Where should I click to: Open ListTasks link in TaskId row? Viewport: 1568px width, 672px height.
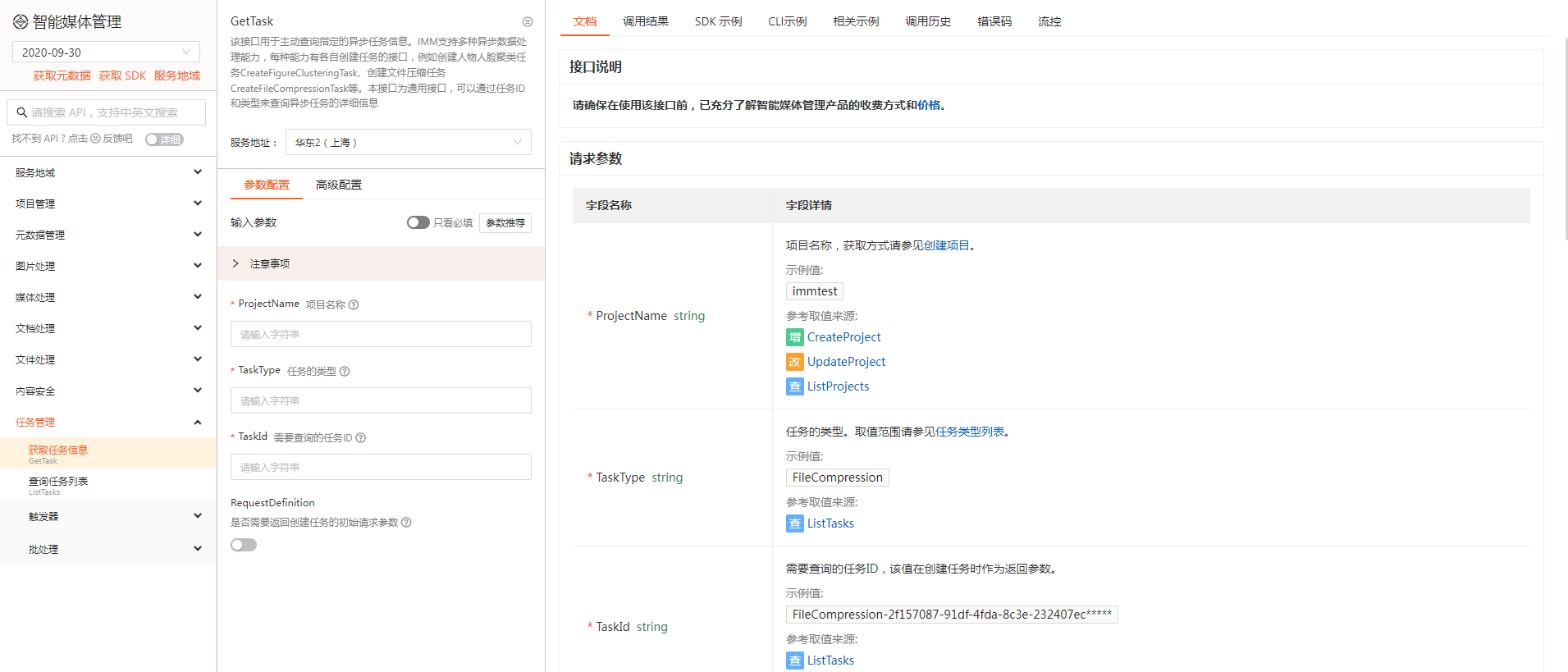(x=830, y=661)
